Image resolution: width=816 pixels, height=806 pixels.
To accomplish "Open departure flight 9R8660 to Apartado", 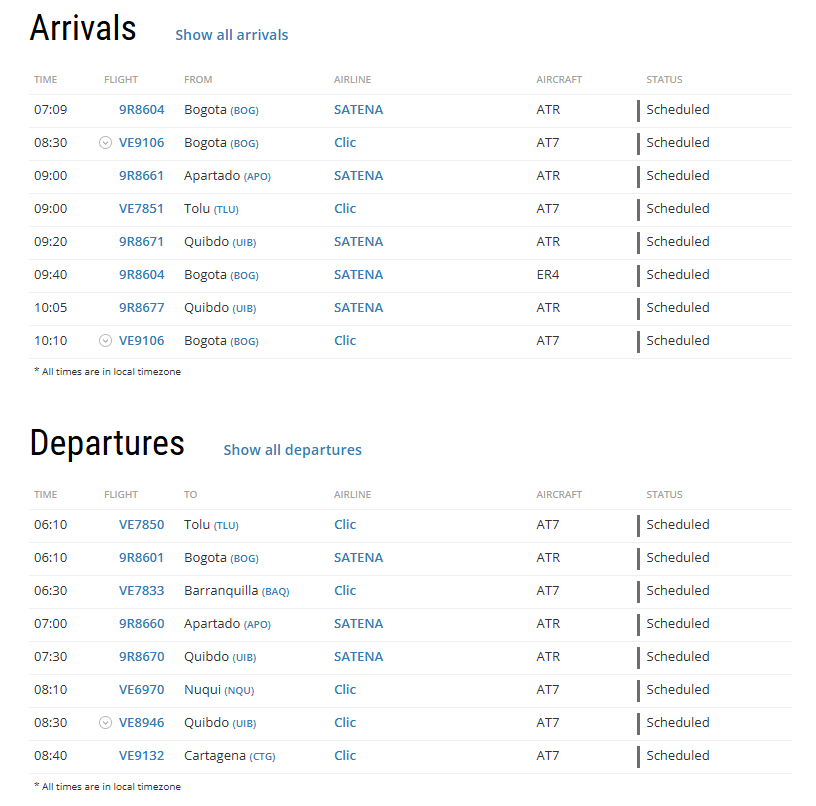I will 142,624.
